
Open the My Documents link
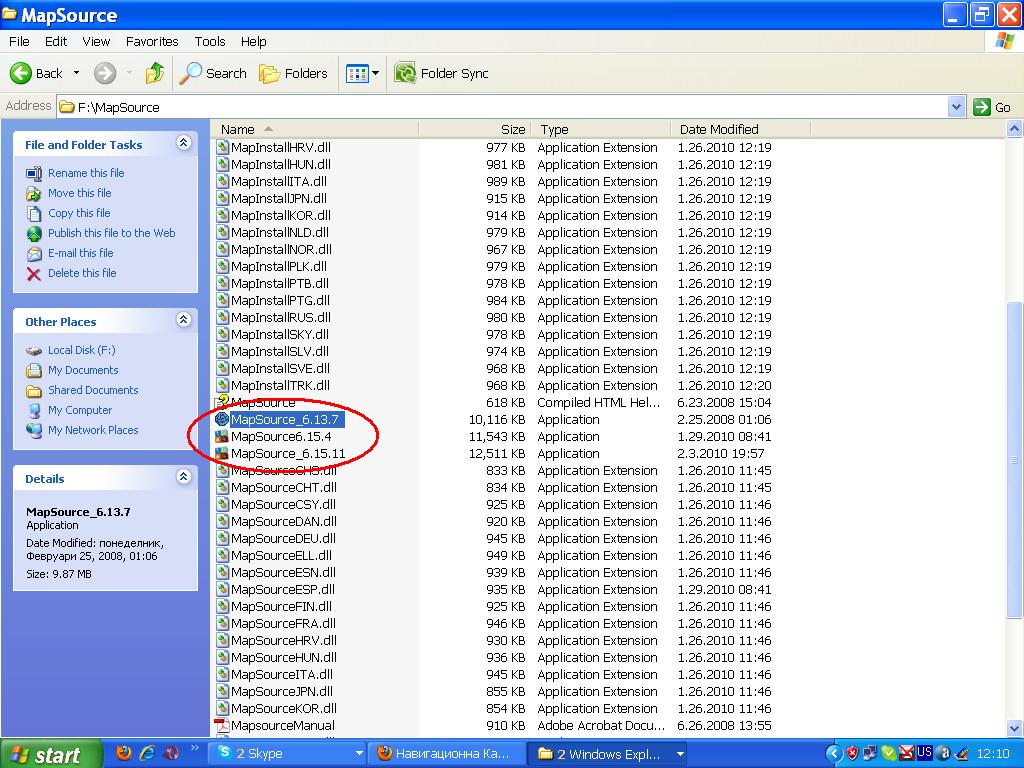tap(83, 370)
